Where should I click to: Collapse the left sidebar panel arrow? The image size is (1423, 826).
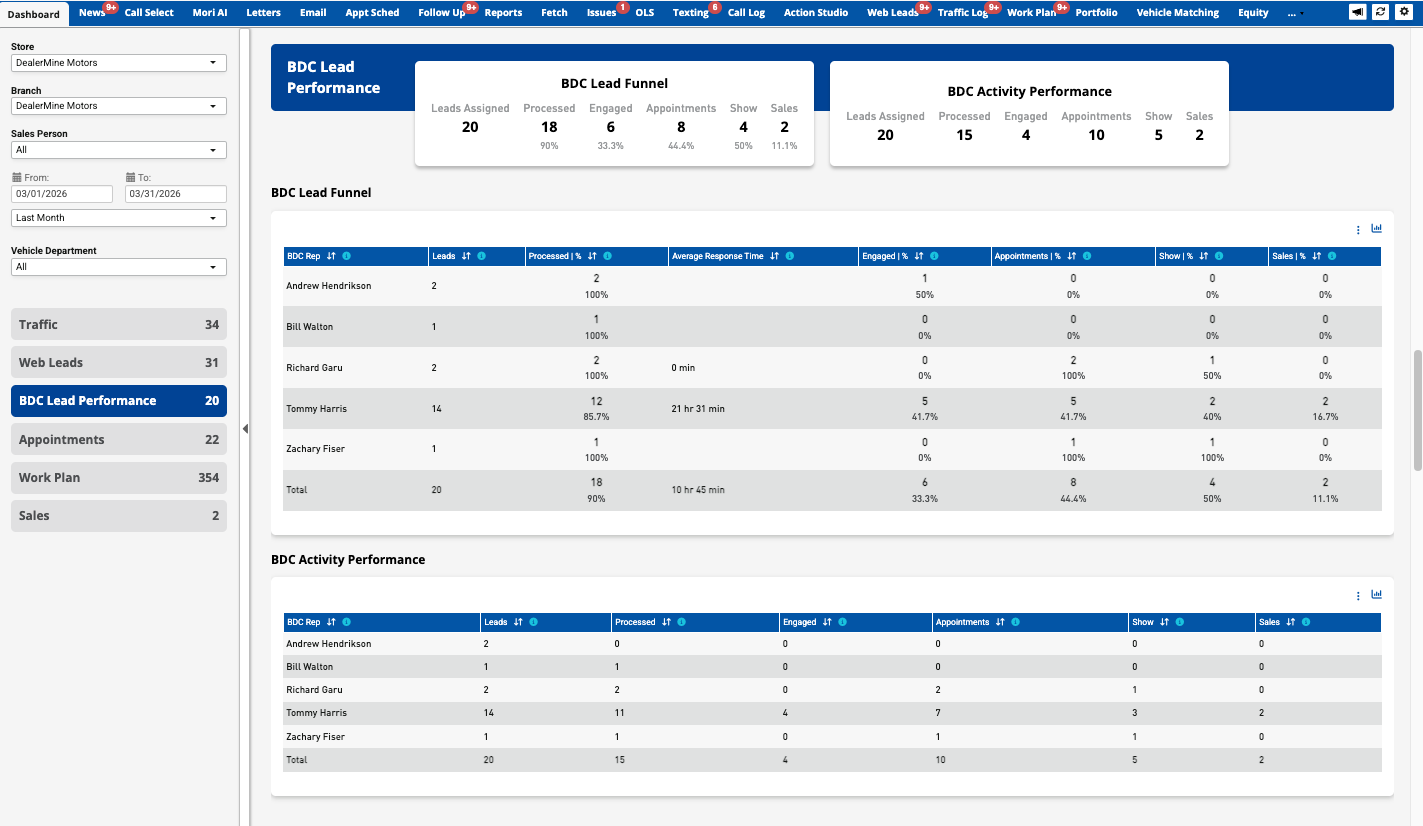click(246, 428)
